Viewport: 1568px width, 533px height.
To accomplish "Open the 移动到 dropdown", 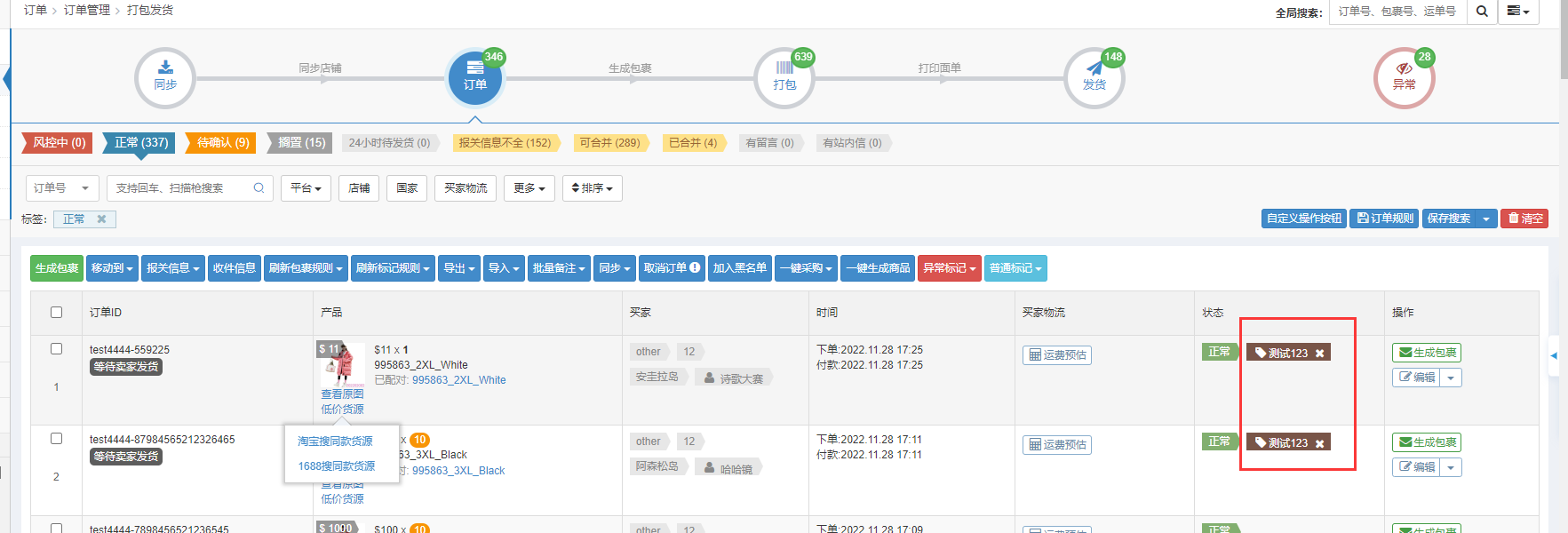I will click(x=112, y=268).
